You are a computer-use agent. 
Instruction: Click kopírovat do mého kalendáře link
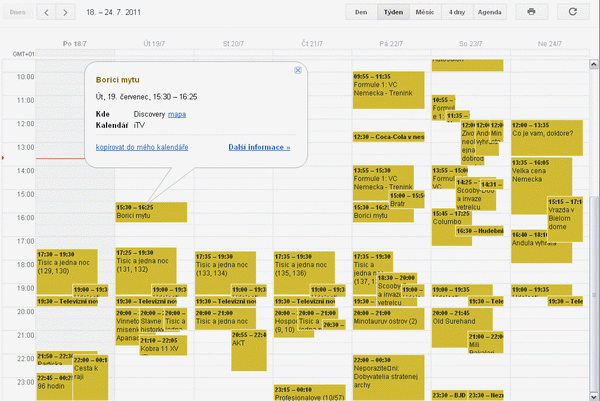coord(142,147)
